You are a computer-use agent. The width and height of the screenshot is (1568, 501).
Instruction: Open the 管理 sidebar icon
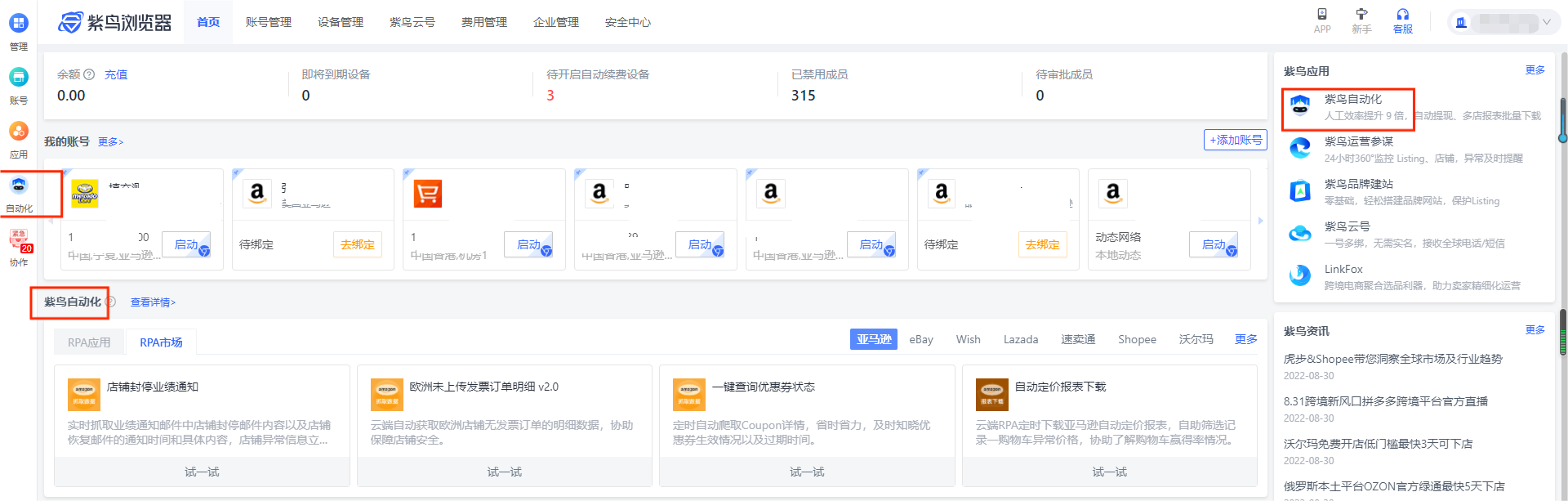pyautogui.click(x=18, y=23)
